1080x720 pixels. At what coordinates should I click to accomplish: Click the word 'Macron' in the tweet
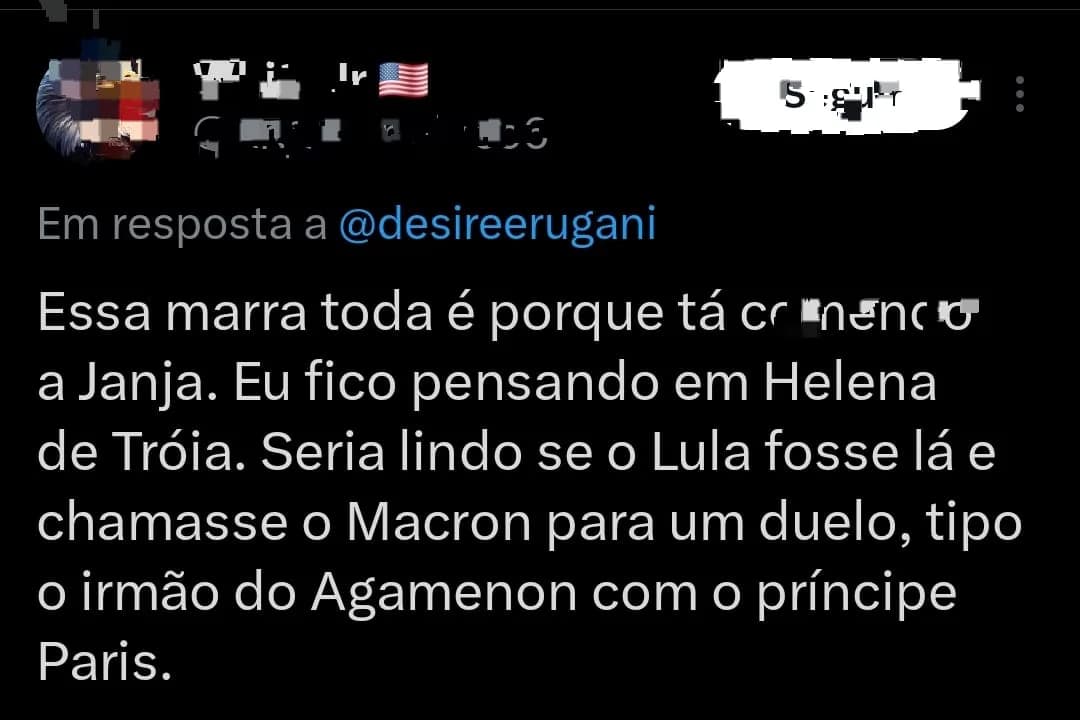point(439,523)
